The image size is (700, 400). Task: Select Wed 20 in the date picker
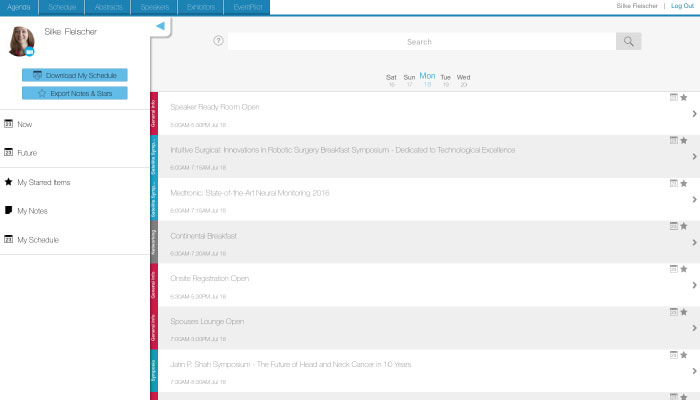point(463,80)
